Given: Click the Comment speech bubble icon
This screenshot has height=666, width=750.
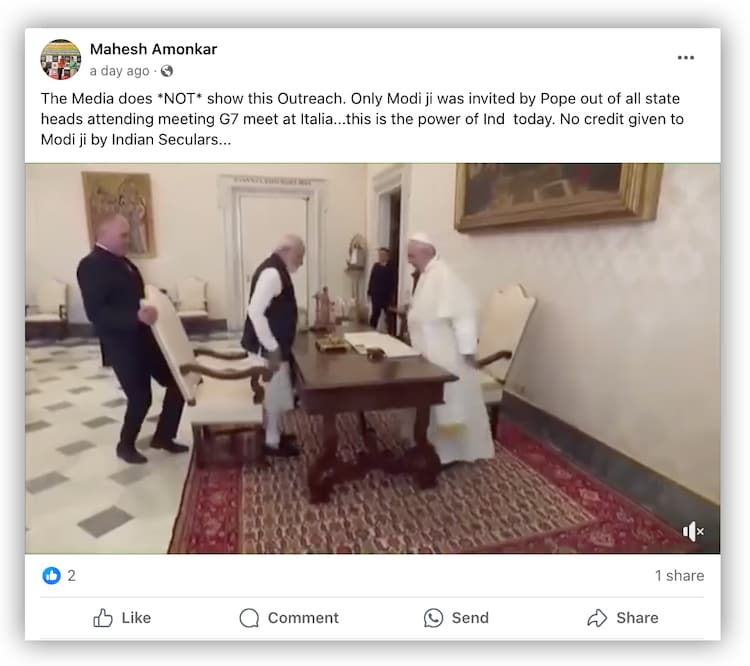Looking at the screenshot, I should pos(249,618).
